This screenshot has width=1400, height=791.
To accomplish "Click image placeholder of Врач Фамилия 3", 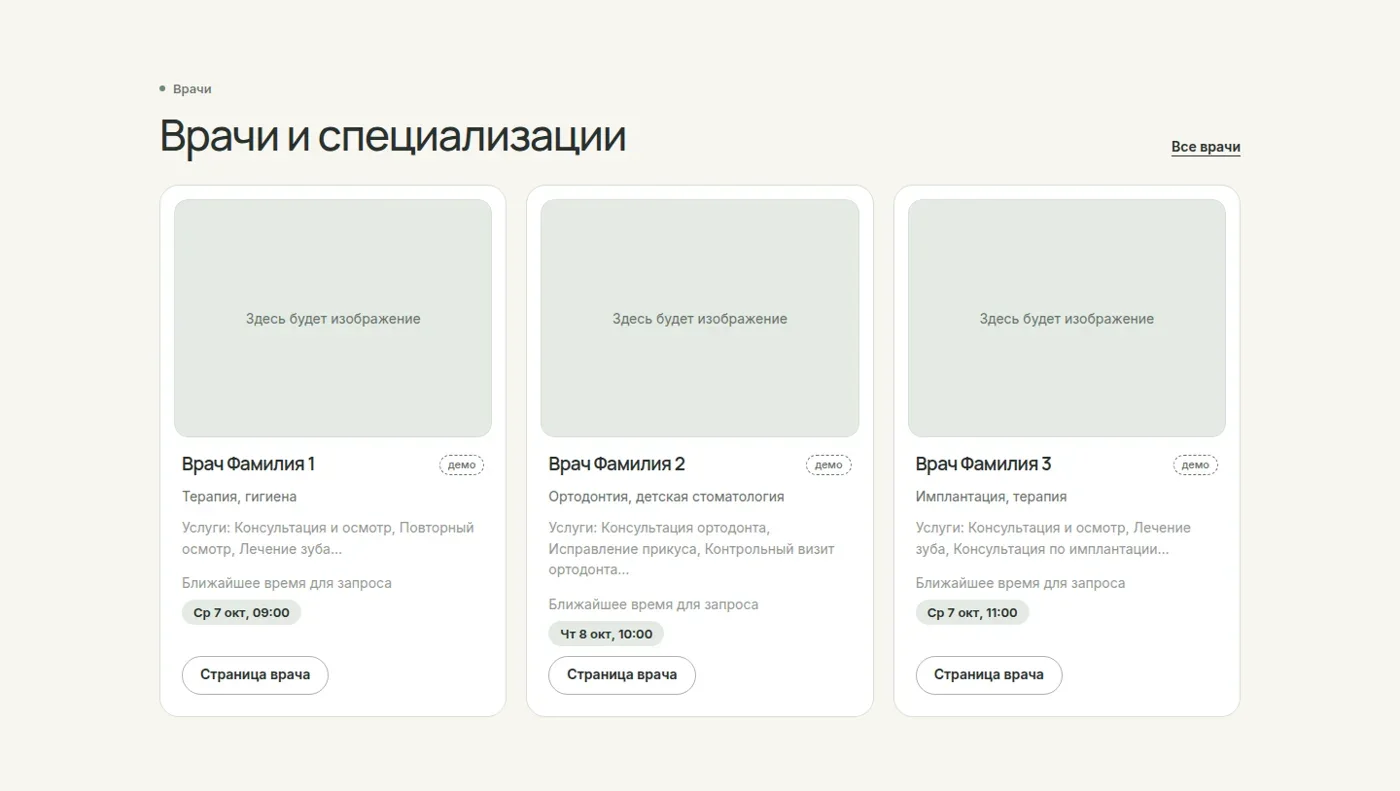I will (1067, 318).
